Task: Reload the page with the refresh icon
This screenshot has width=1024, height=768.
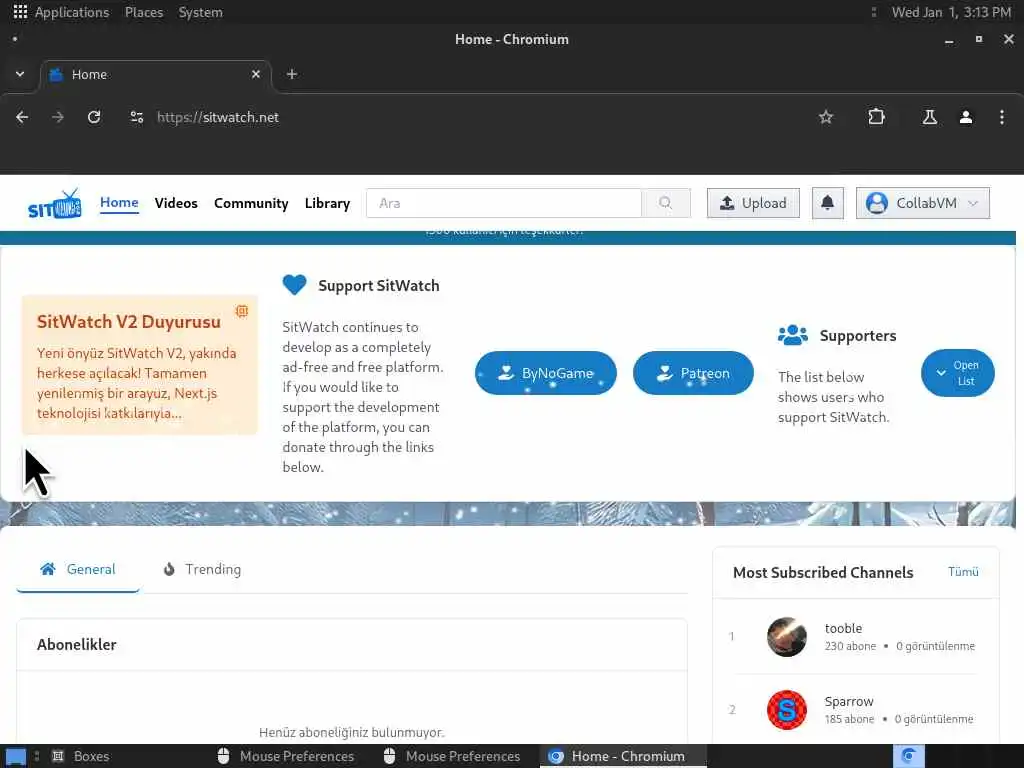Action: (94, 117)
